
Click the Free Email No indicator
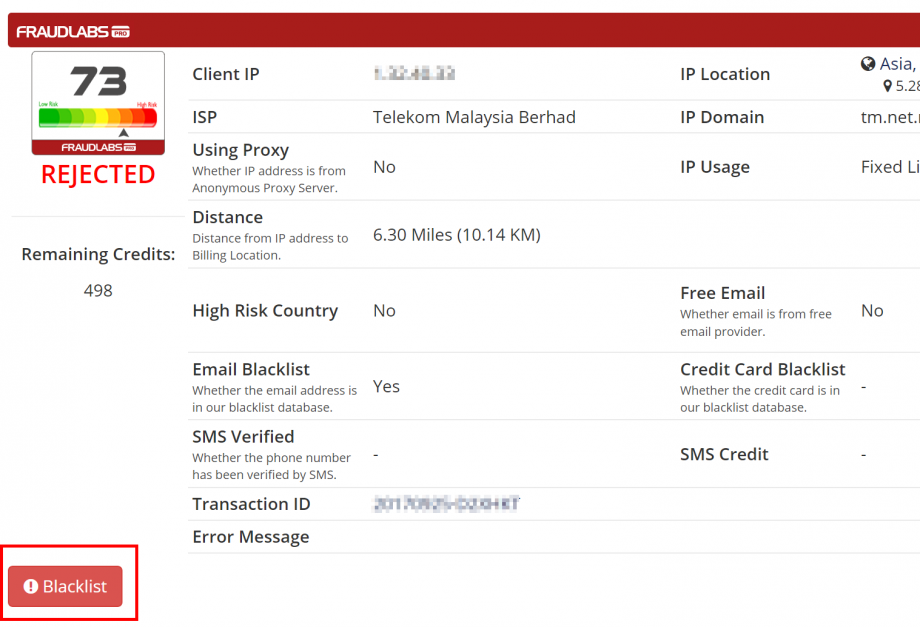click(871, 310)
